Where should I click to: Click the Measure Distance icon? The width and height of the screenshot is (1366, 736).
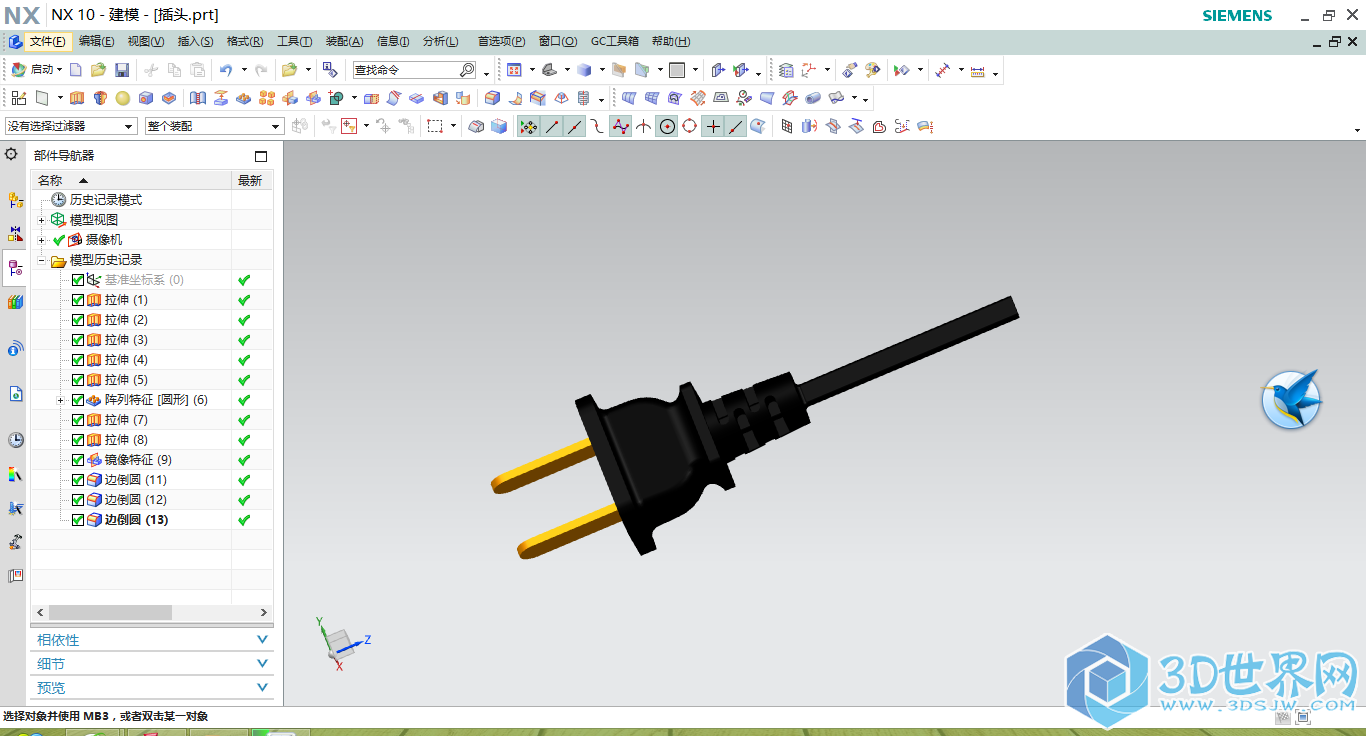coord(942,70)
